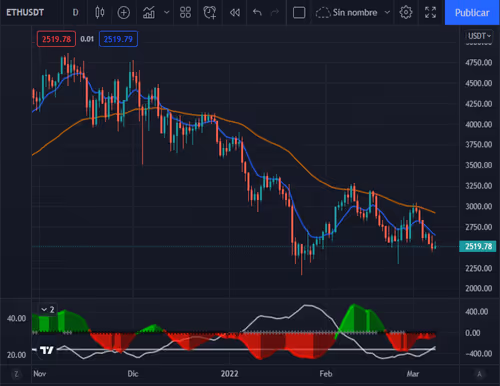Screen dimensions: 500x386
Task: Click the Dic label on time axis
Action: coord(133,374)
